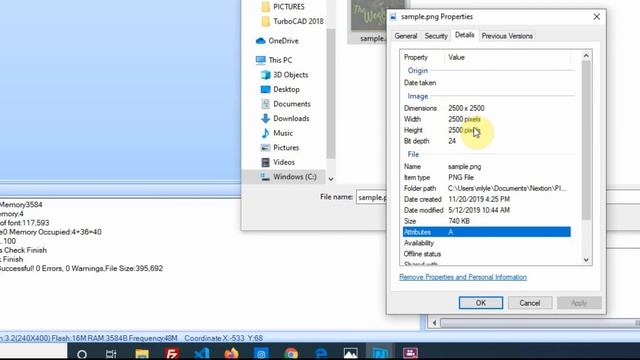Image resolution: width=640 pixels, height=360 pixels.
Task: Open the pink screen recorder taskbar icon
Action: tap(410, 353)
